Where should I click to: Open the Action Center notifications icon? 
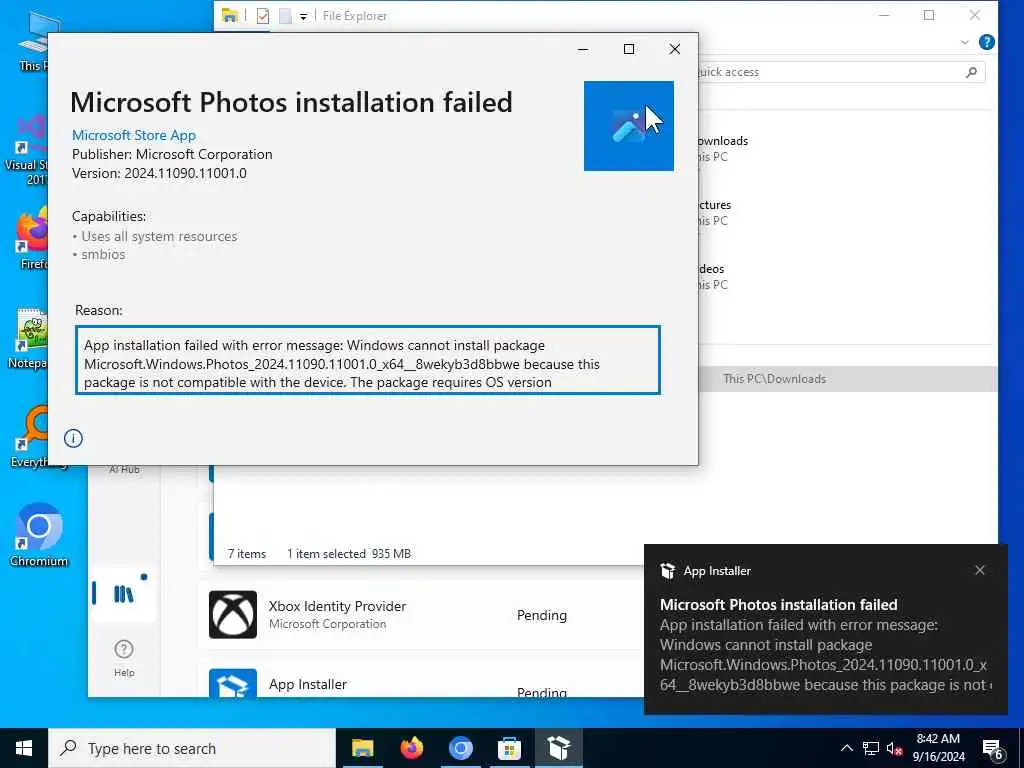(x=993, y=749)
